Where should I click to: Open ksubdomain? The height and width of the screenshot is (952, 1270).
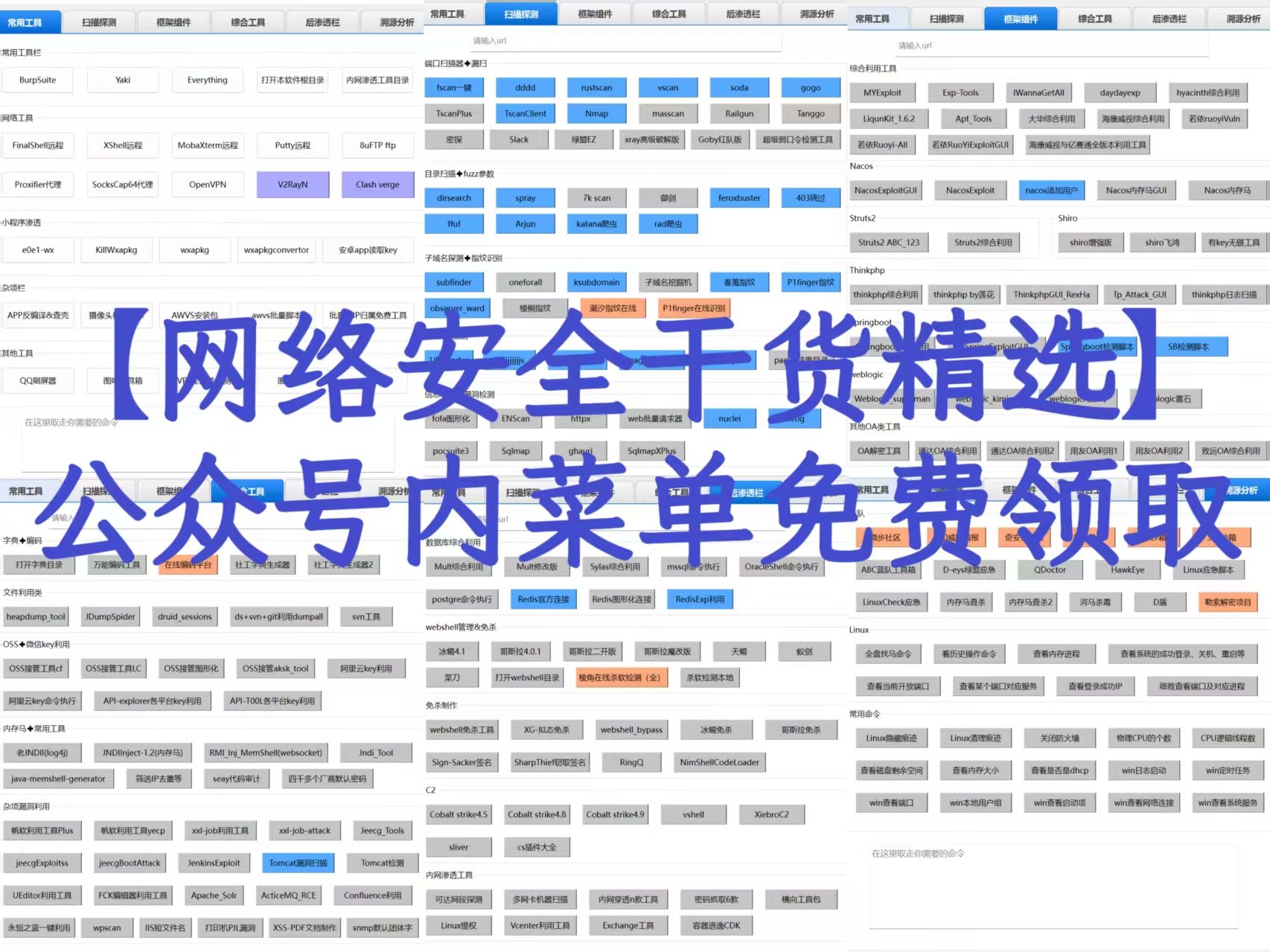tap(596, 283)
